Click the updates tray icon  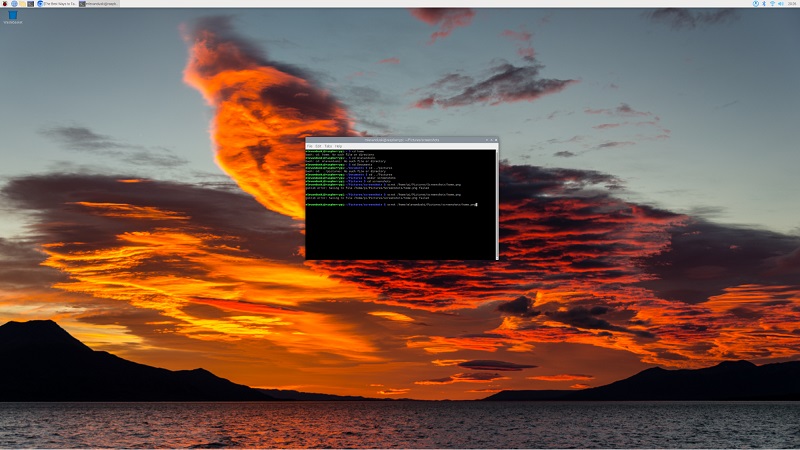(755, 4)
